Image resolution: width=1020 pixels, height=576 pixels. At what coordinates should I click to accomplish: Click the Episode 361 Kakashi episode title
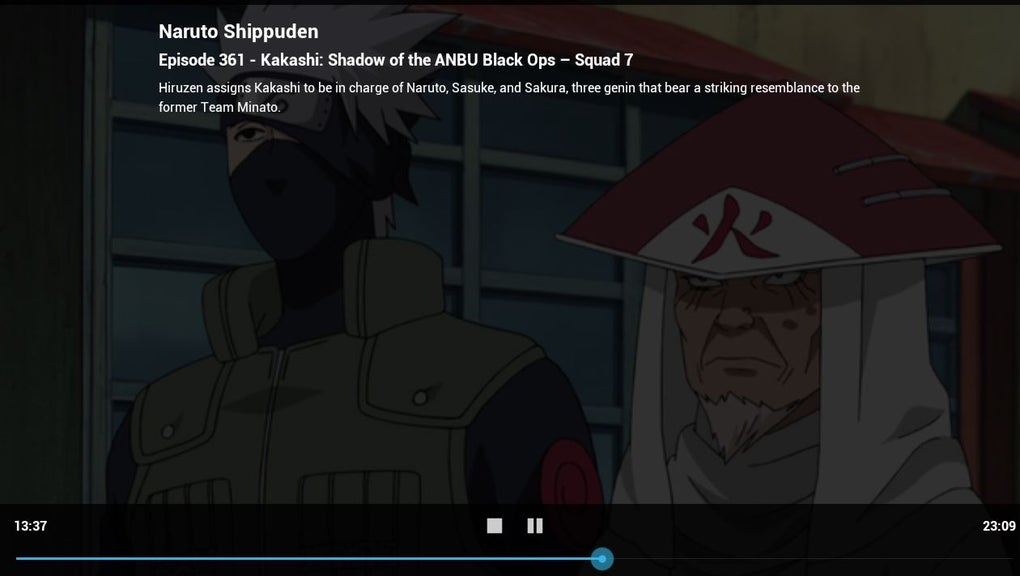[396, 60]
